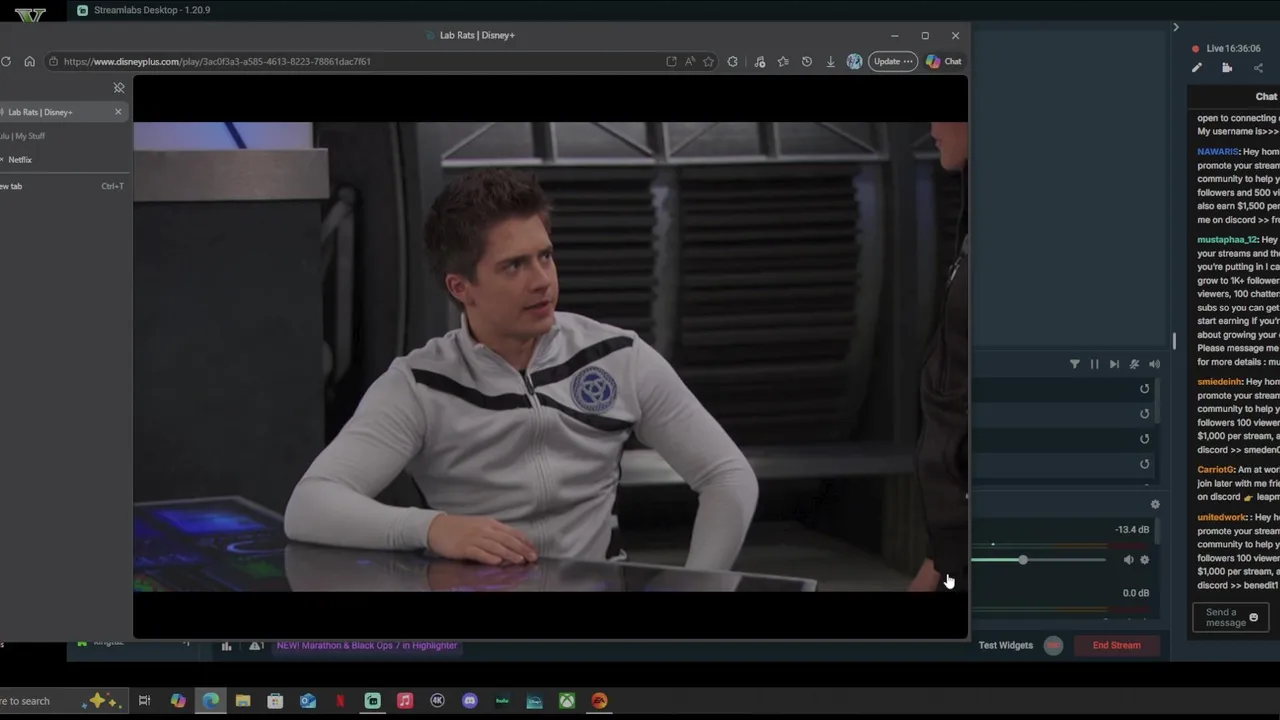This screenshot has height=720, width=1280.
Task: Mute the -13.4 dB audio source
Action: point(1128,560)
